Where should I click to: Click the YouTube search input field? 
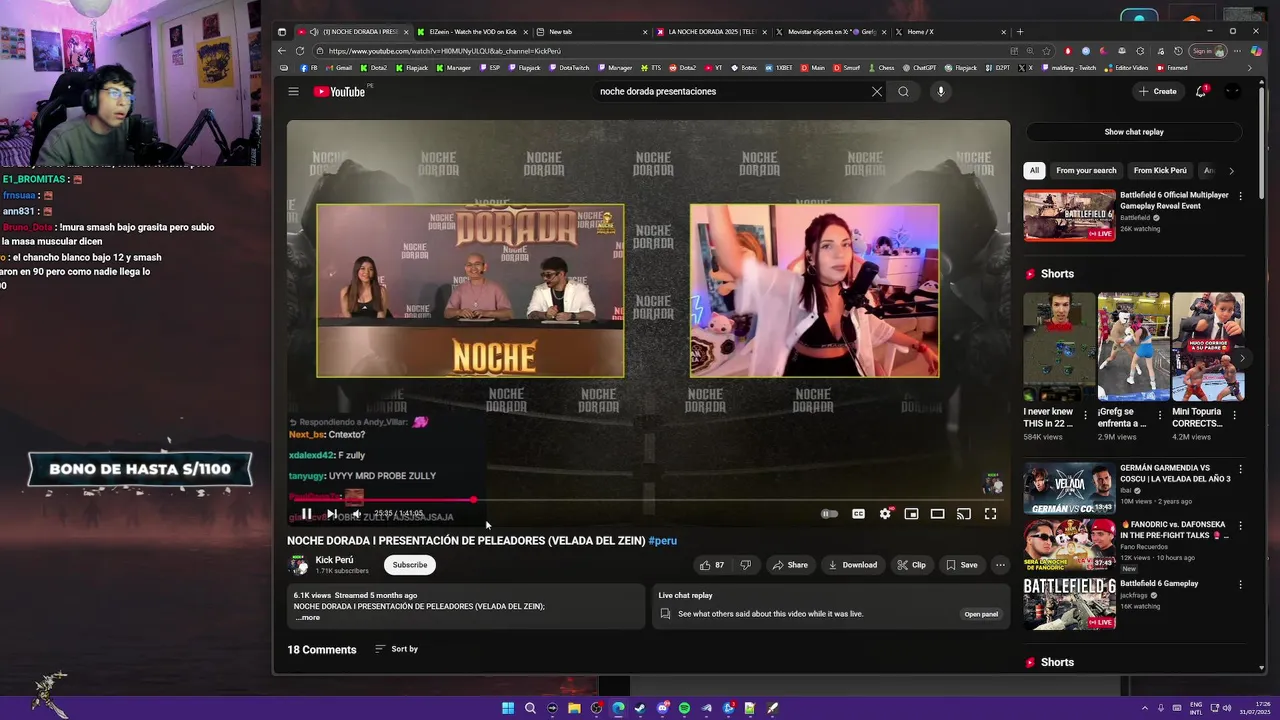[x=730, y=91]
